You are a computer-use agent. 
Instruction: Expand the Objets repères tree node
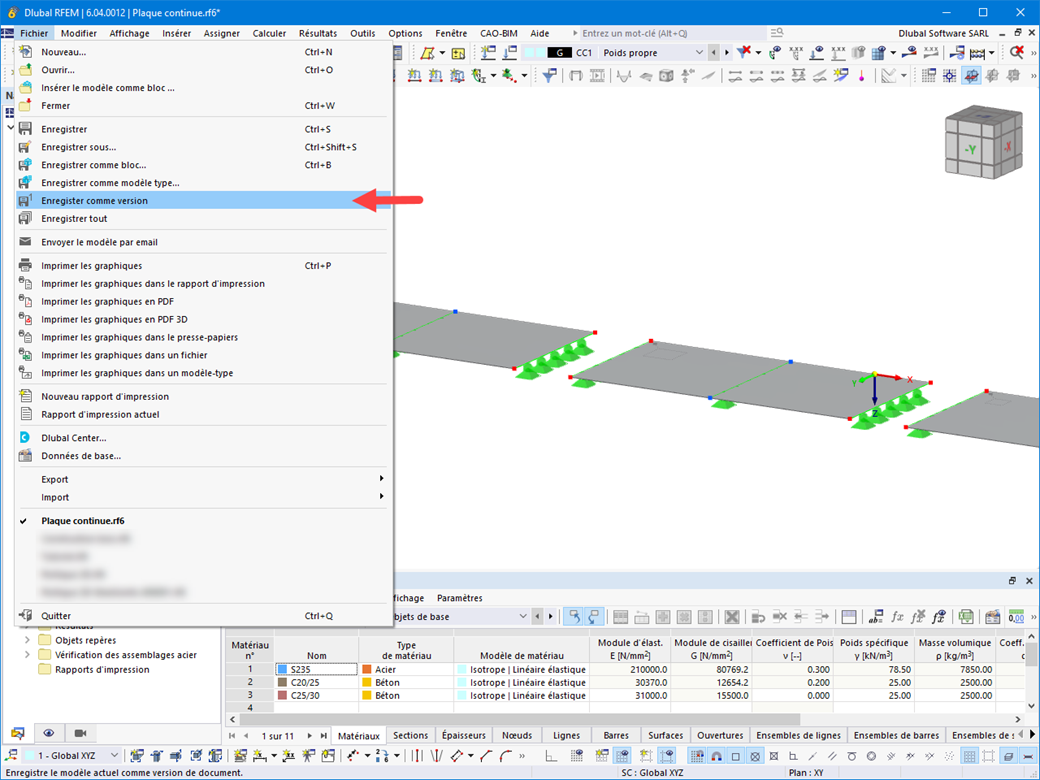27,640
